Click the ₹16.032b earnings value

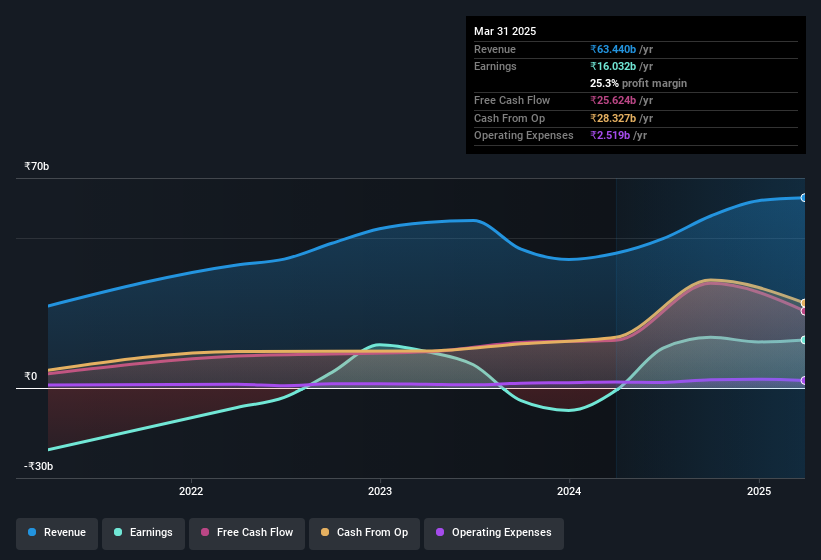point(613,66)
